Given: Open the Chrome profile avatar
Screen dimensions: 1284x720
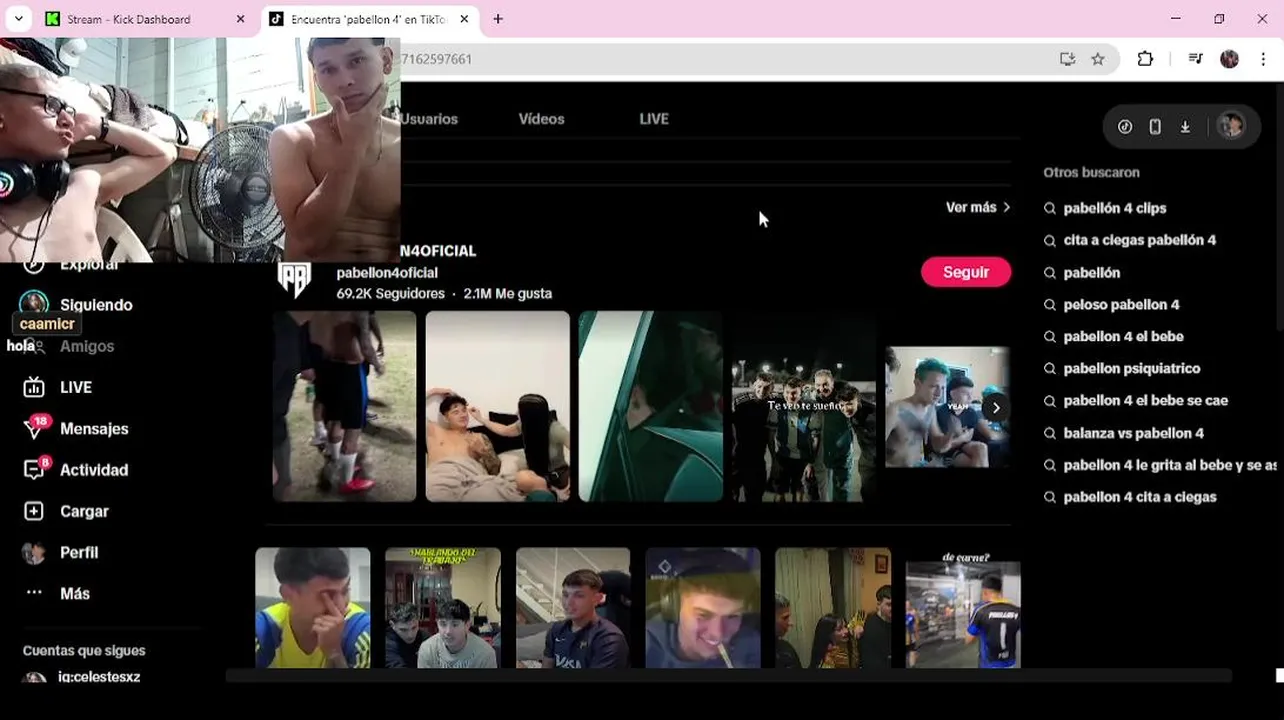Looking at the screenshot, I should coord(1230,59).
